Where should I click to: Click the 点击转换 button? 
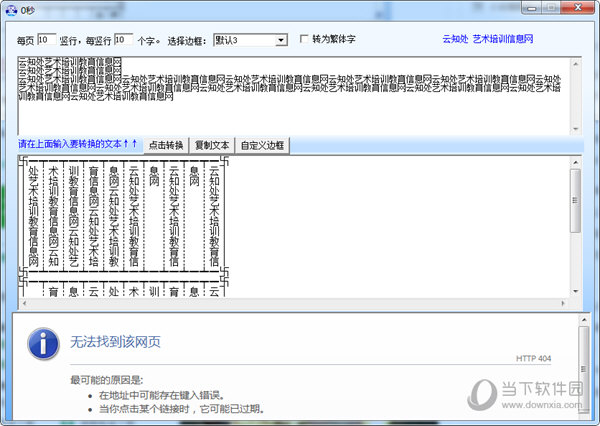[166, 145]
